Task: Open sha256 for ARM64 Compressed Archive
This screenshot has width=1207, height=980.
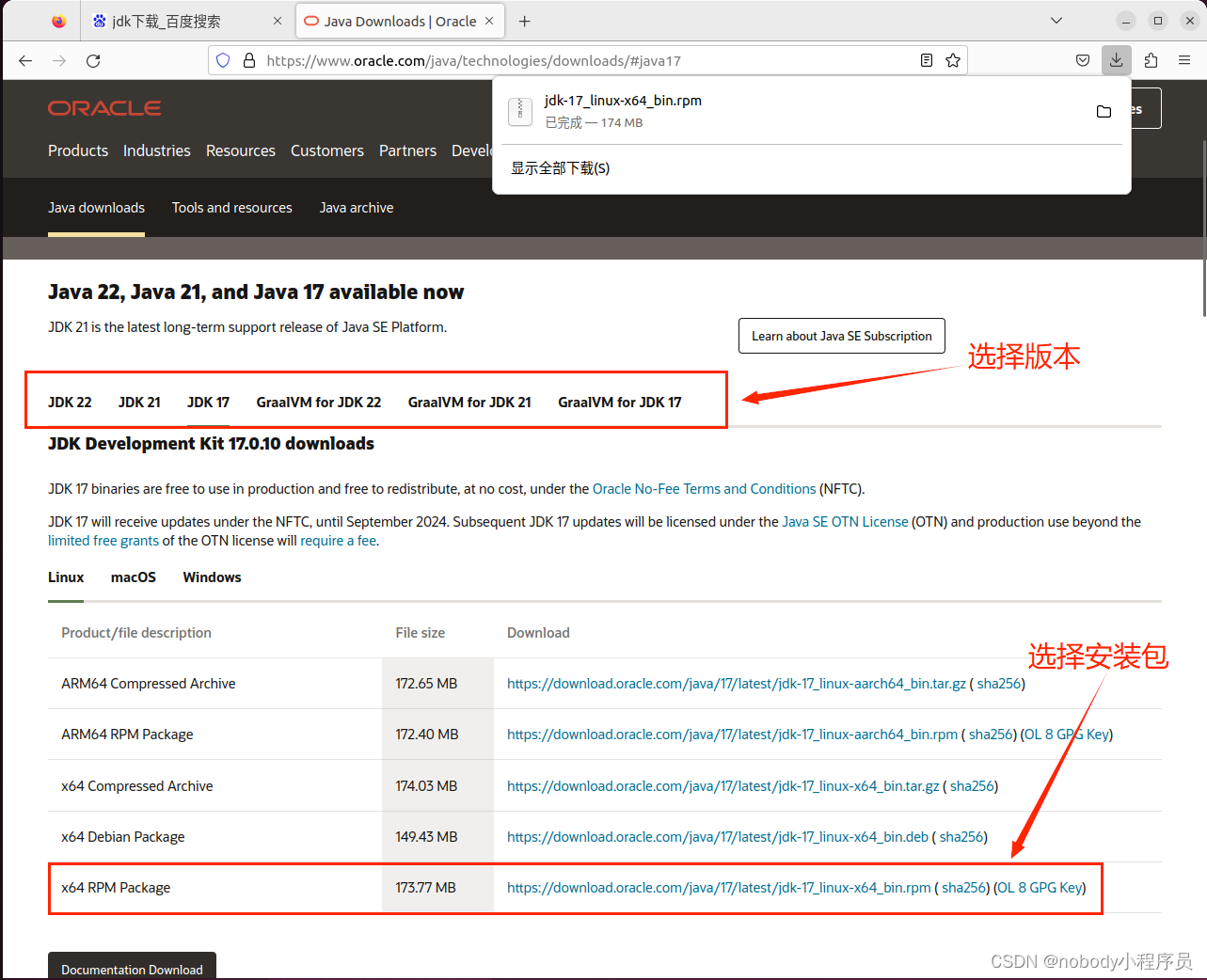Action: [999, 684]
